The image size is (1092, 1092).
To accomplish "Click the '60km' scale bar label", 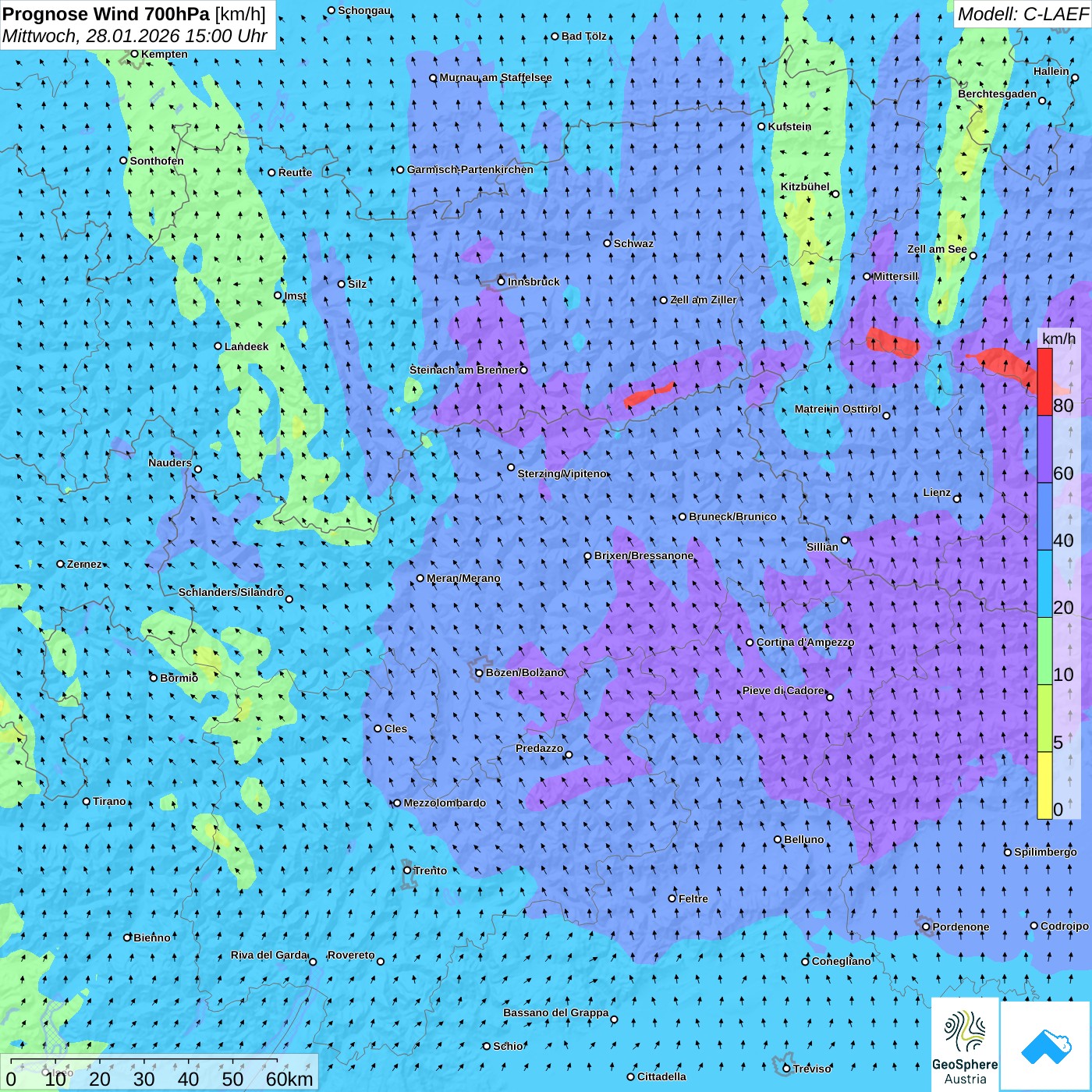I will [x=289, y=1079].
